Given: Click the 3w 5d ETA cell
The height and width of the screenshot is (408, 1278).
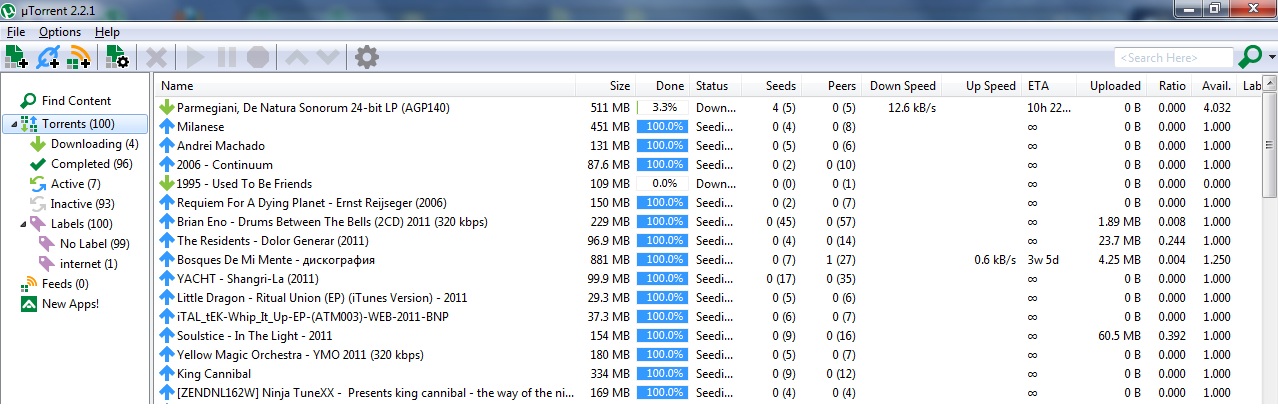Looking at the screenshot, I should point(1044,259).
